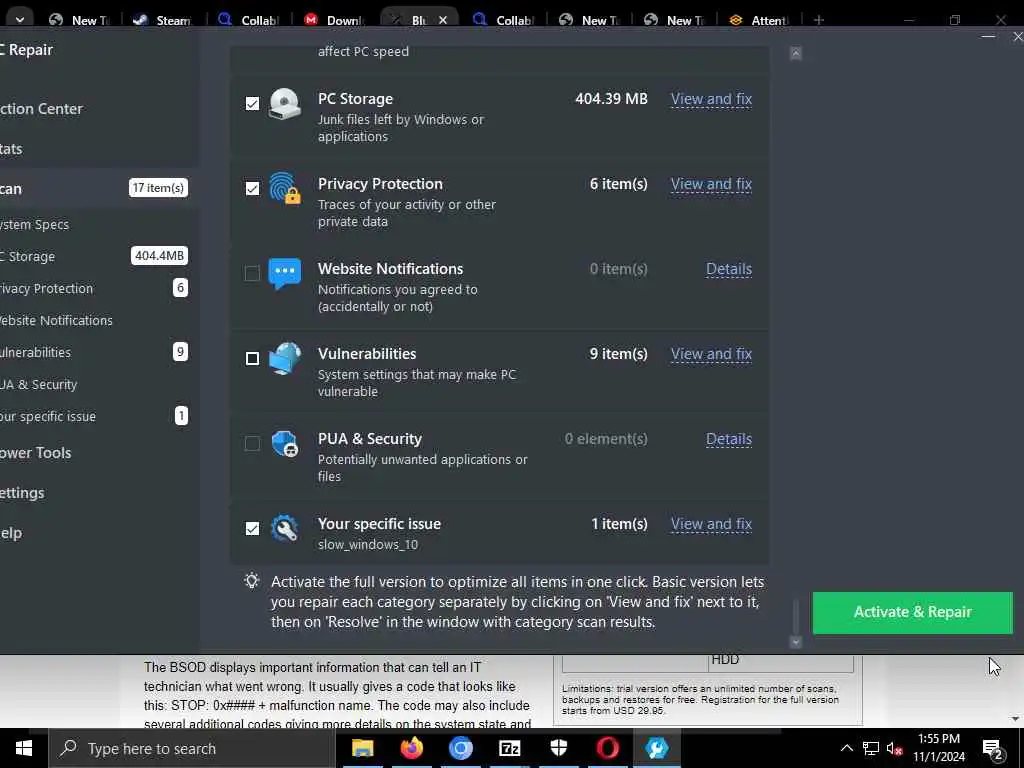Open Windows Security shield in taskbar

pyautogui.click(x=559, y=748)
